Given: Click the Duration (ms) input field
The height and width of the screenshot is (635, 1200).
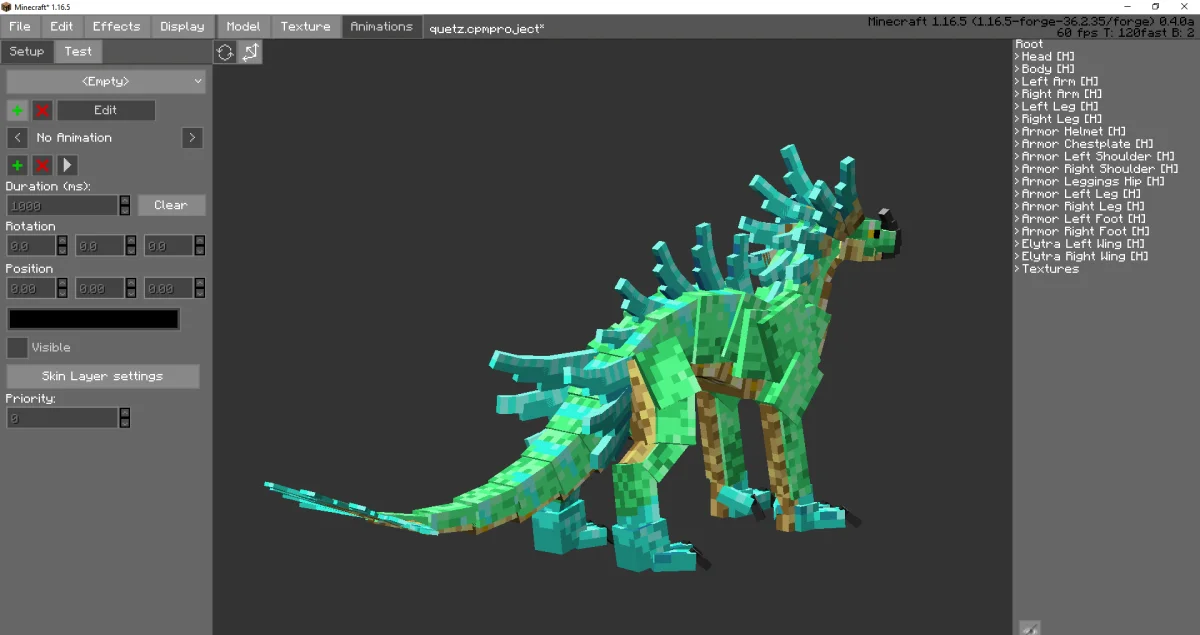Looking at the screenshot, I should 63,205.
